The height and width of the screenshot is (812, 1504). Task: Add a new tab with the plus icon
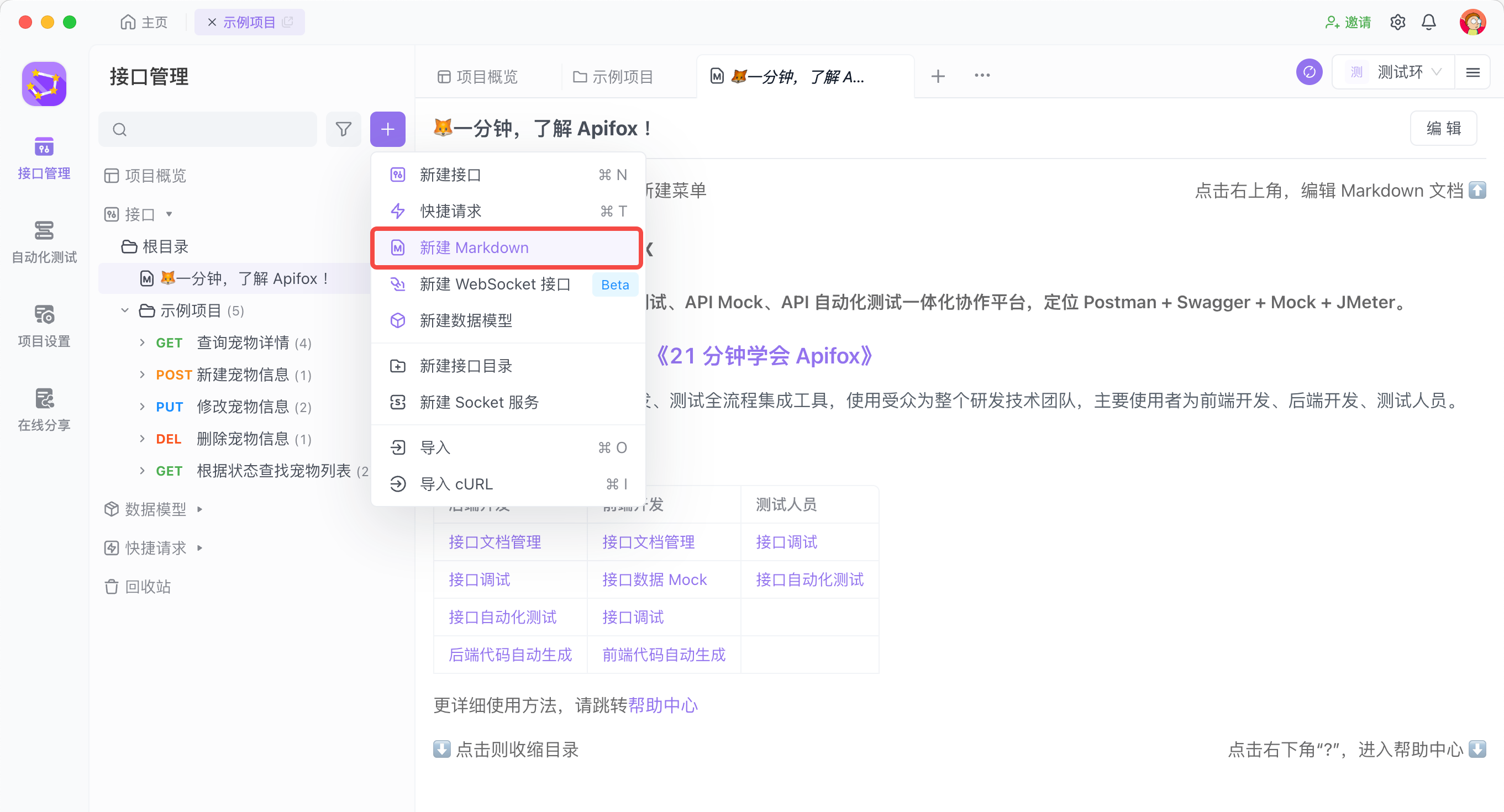coord(938,76)
